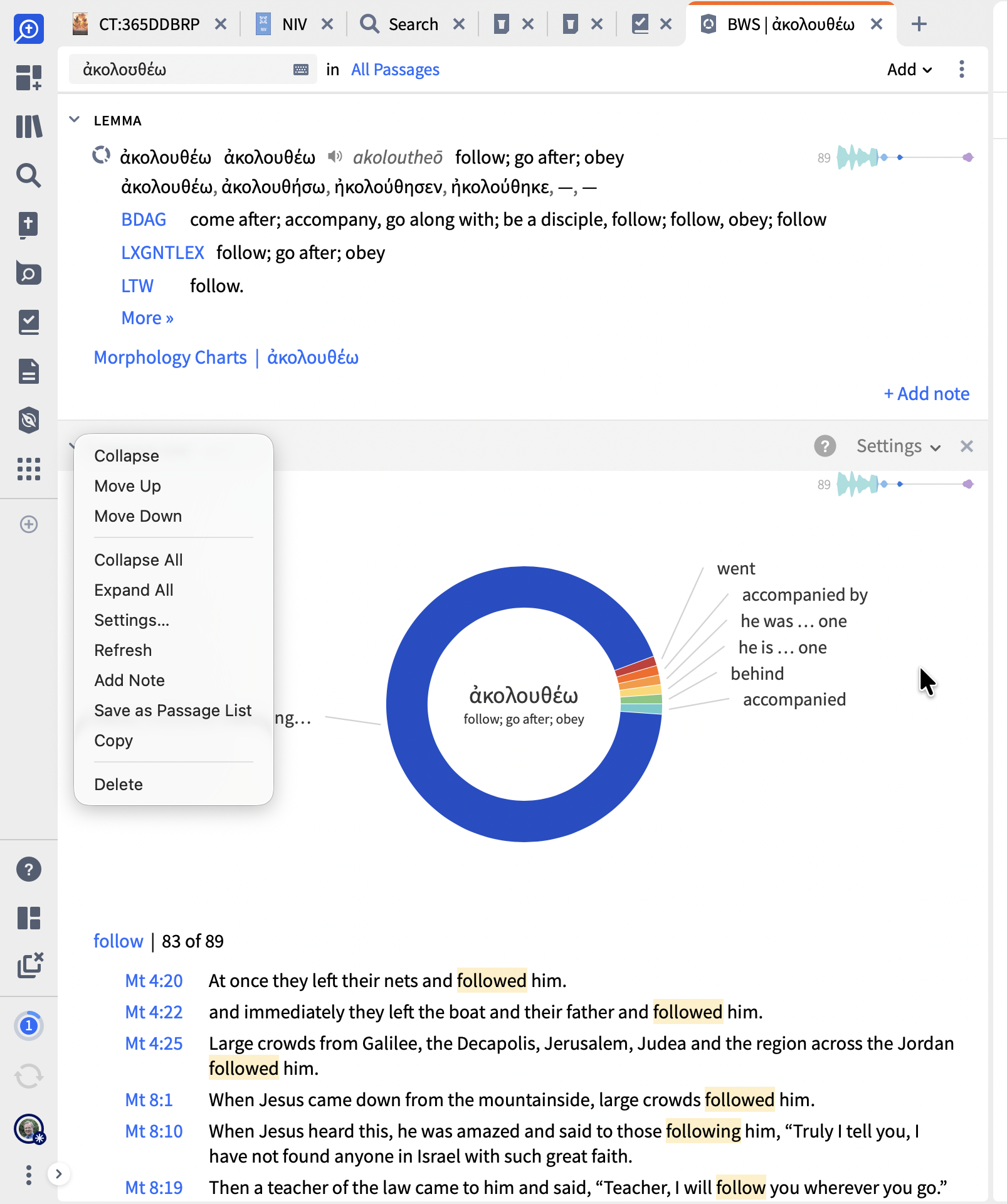Expand the Settings dropdown
This screenshot has width=1007, height=1204.
(899, 446)
